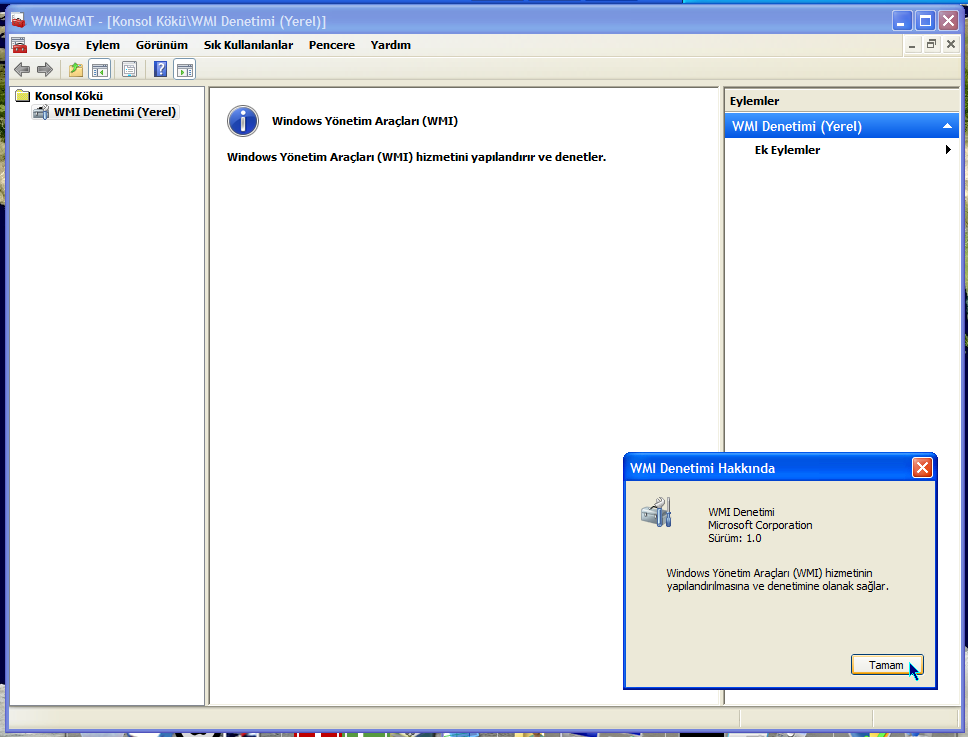Toggle the action pane toolbar icon
968x737 pixels.
[x=185, y=70]
